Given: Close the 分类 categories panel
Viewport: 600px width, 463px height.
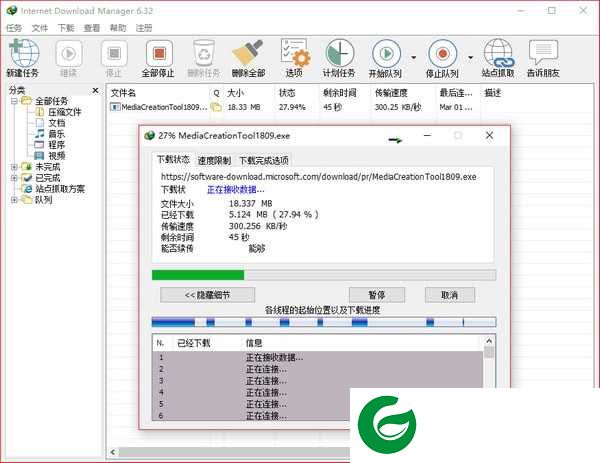Looking at the screenshot, I should tap(96, 90).
